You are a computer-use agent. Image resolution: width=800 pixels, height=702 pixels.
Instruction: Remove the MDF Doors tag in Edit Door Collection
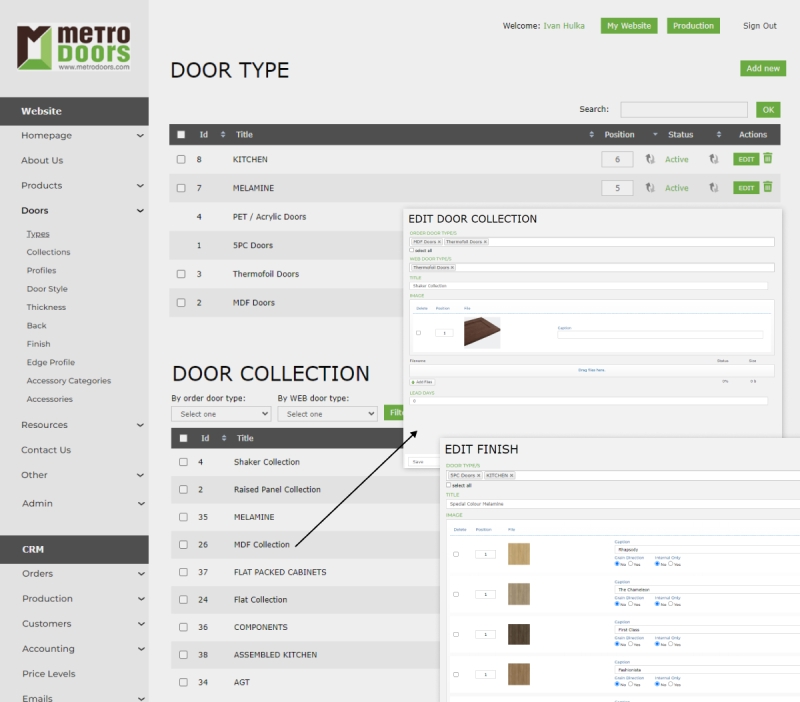coord(438,242)
